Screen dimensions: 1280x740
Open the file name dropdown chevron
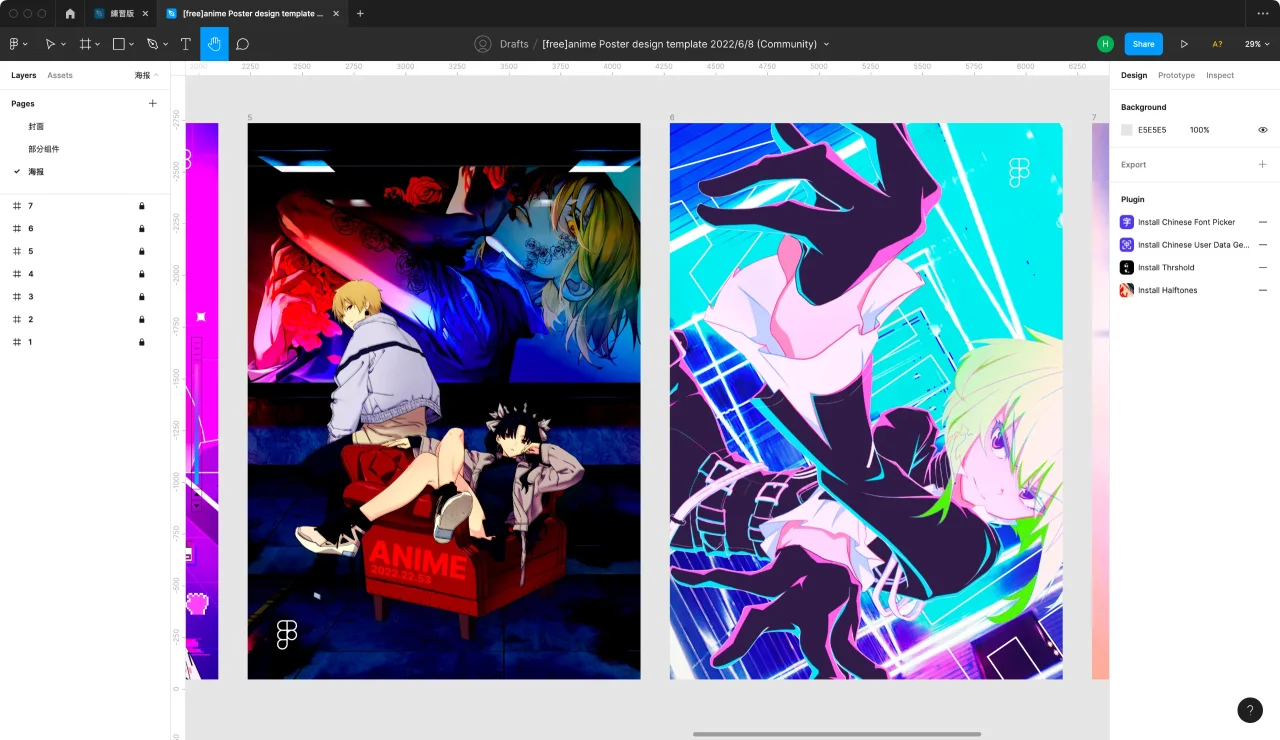[x=826, y=44]
